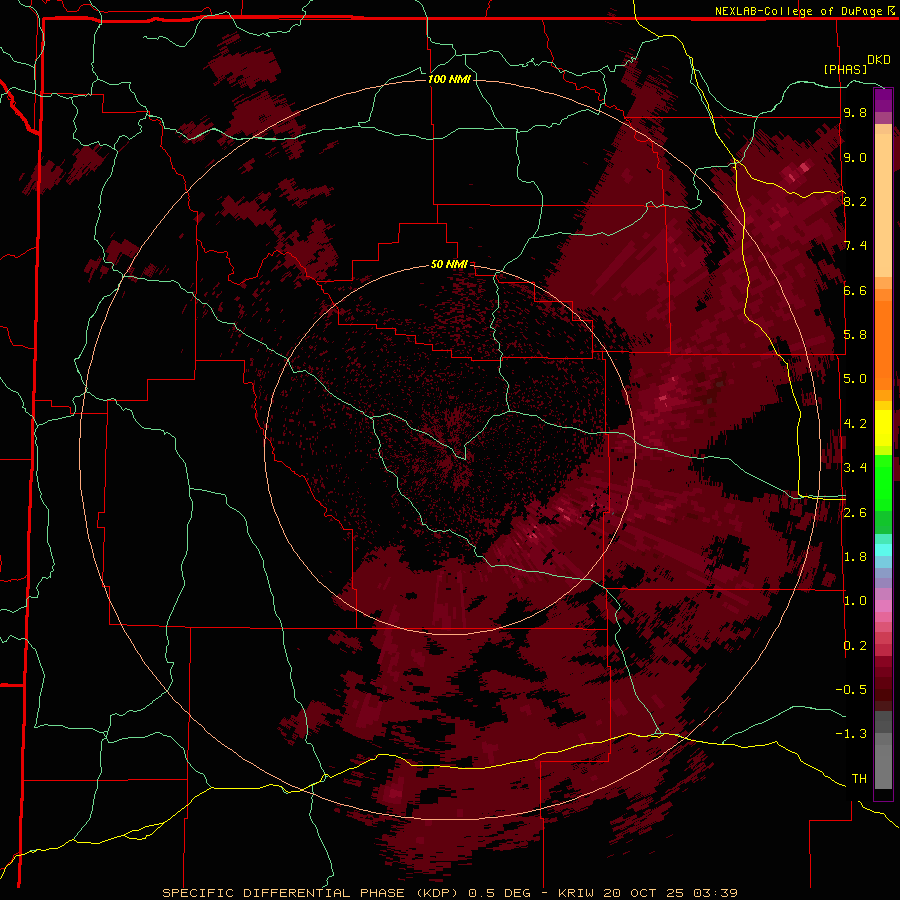This screenshot has width=900, height=900.
Task: Click the 1.0 value on the scale
Action: click(x=855, y=601)
